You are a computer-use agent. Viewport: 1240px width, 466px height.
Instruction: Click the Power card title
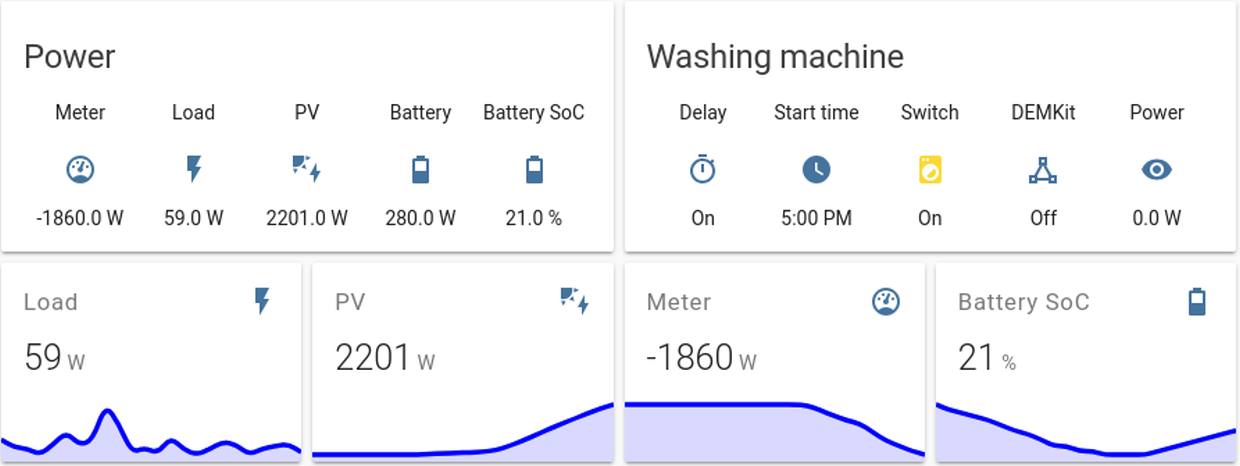(69, 56)
